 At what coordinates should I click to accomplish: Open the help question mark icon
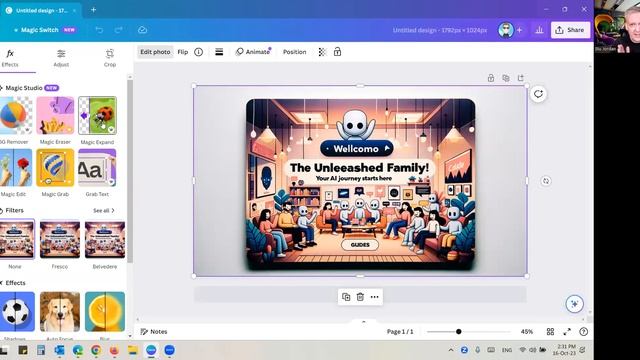[584, 331]
